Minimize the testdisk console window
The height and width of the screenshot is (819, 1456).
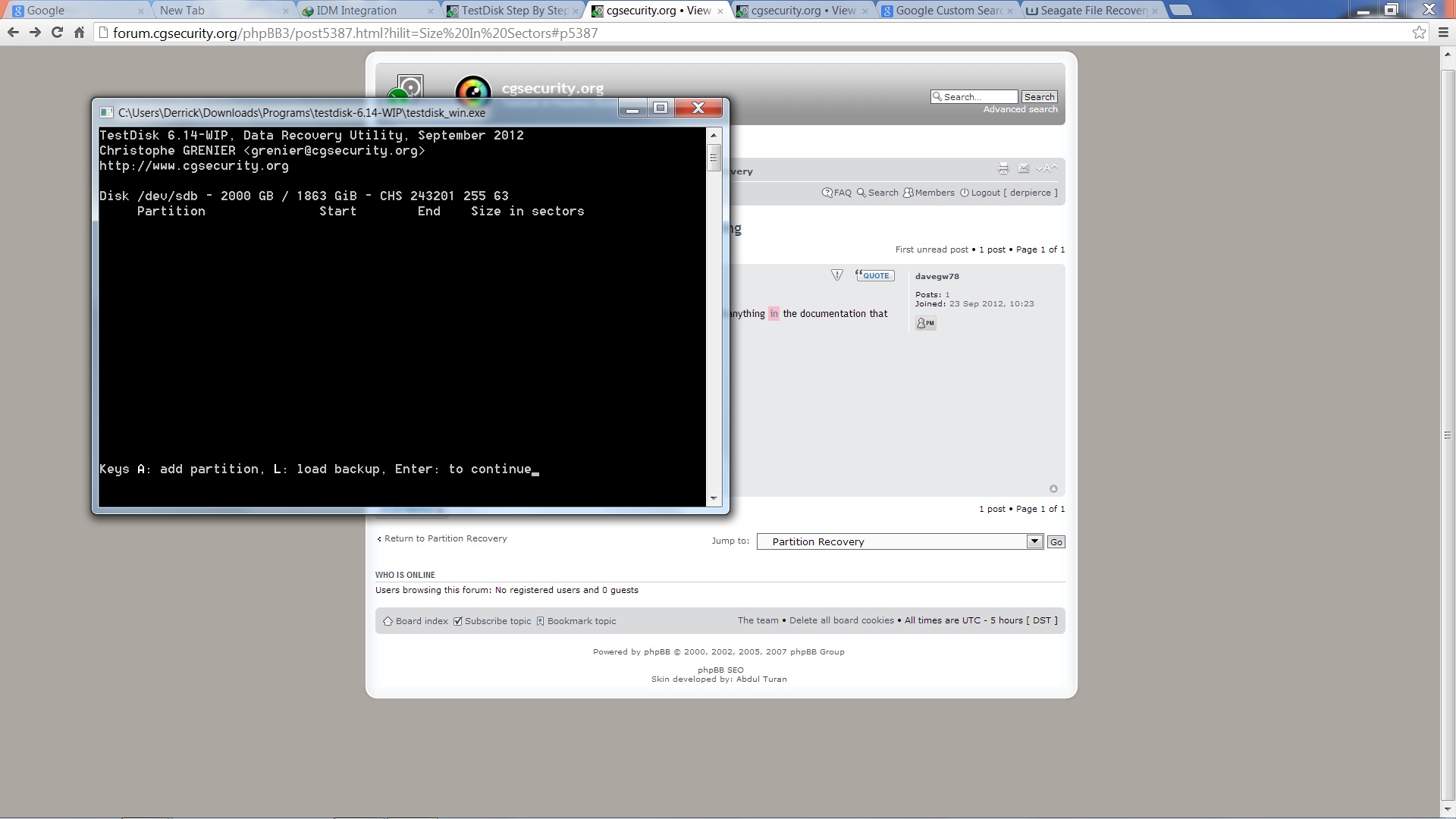click(632, 108)
